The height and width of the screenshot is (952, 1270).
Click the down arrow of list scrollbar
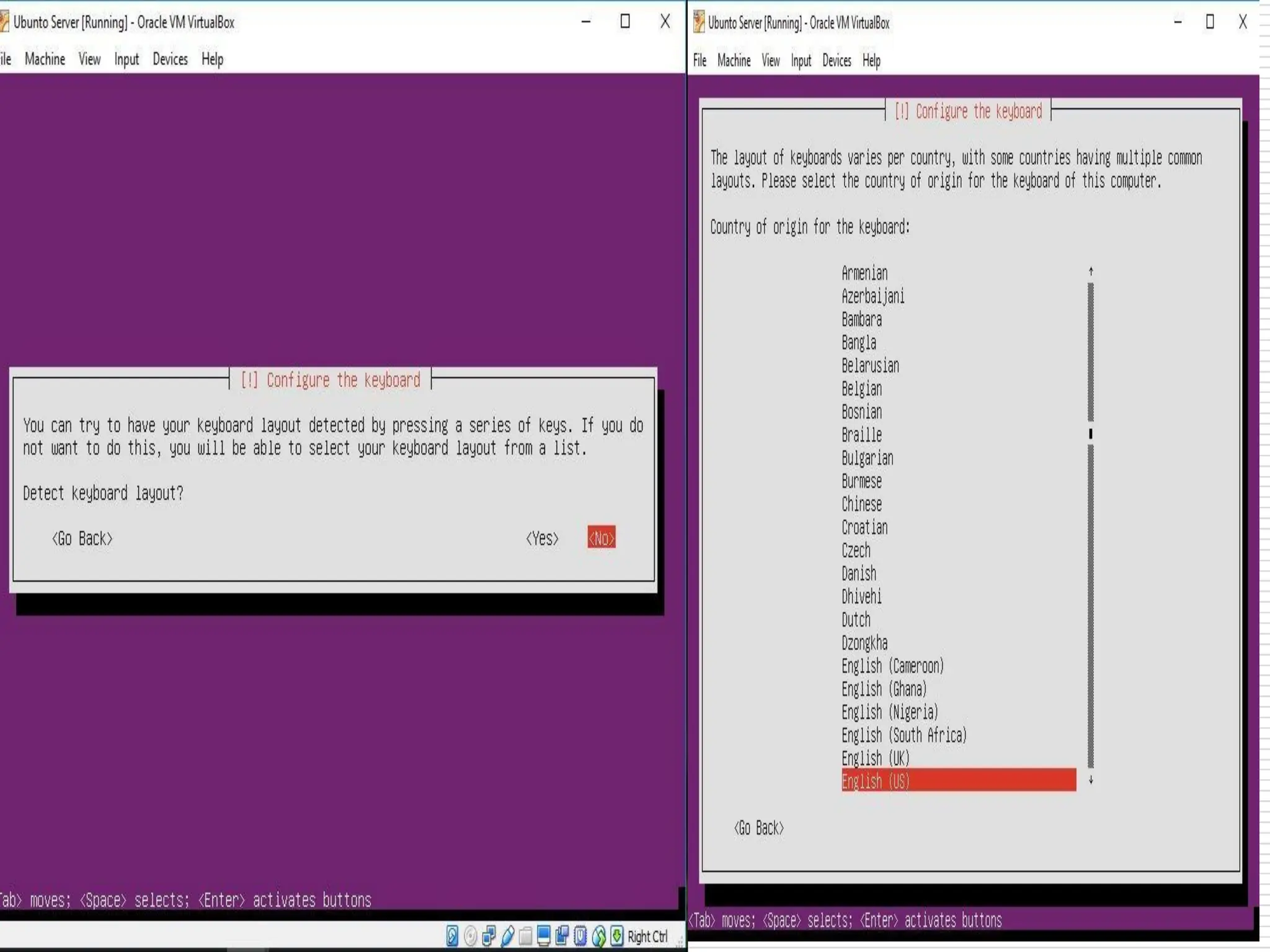[x=1091, y=780]
